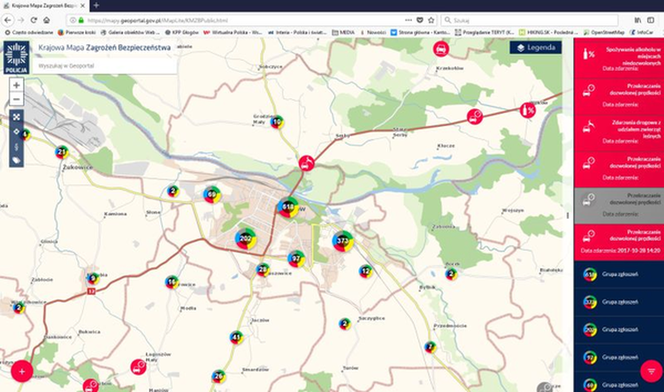Viewport: 664px width, 392px height.
Task: Open MEDIA bookmarks folder
Action: [x=343, y=32]
